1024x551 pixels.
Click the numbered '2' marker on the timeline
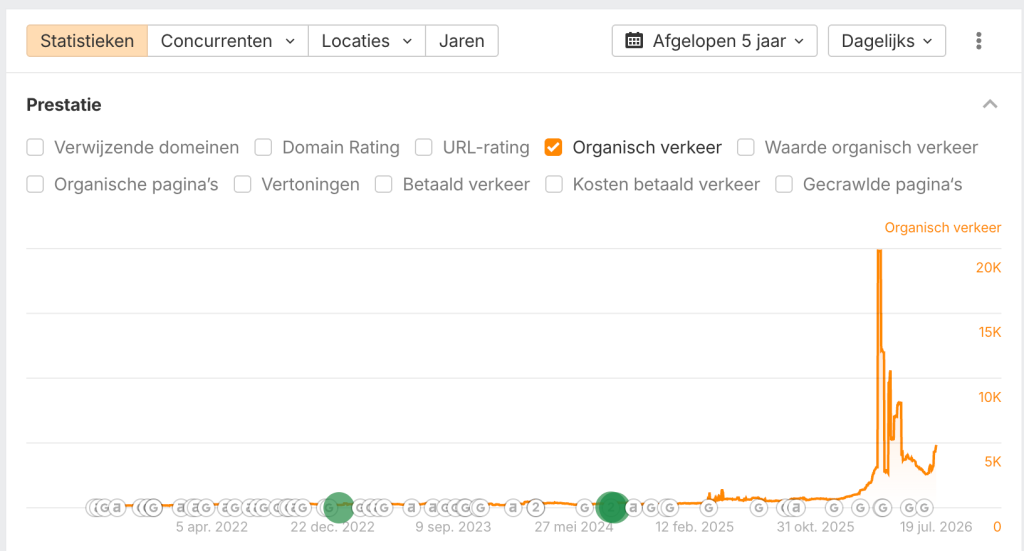(536, 507)
